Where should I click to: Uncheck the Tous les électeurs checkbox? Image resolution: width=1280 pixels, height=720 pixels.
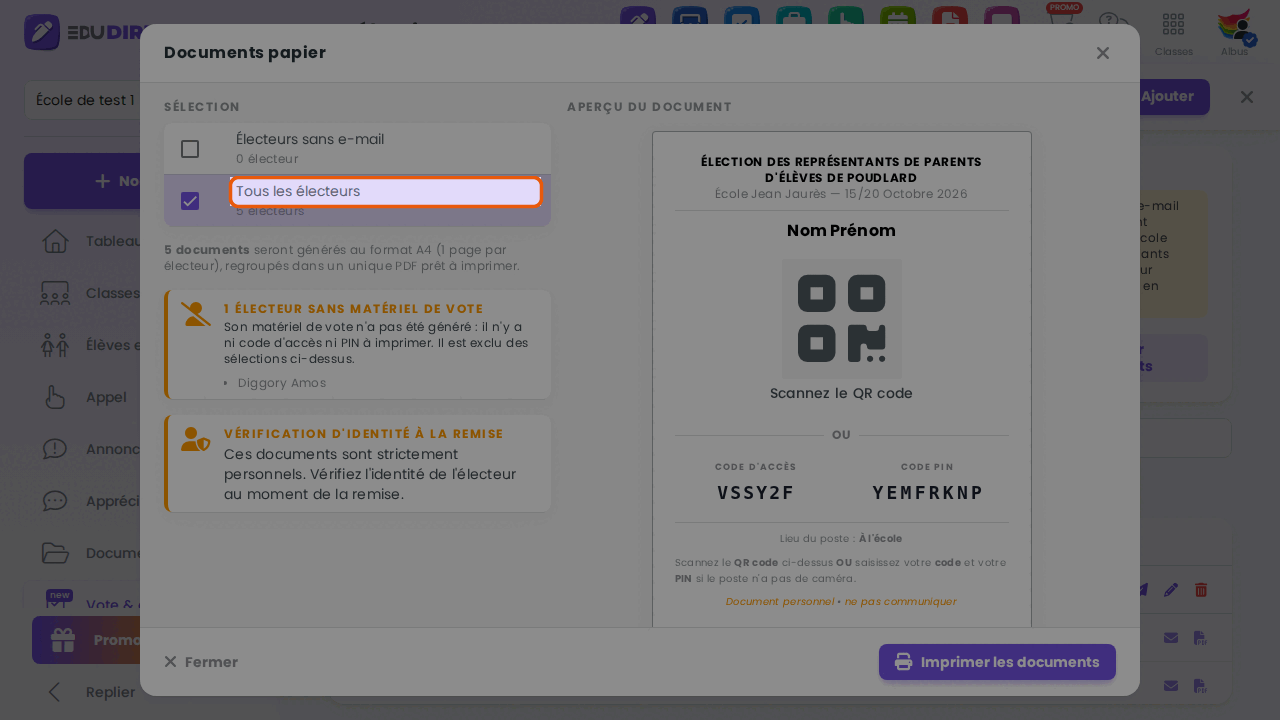click(190, 201)
